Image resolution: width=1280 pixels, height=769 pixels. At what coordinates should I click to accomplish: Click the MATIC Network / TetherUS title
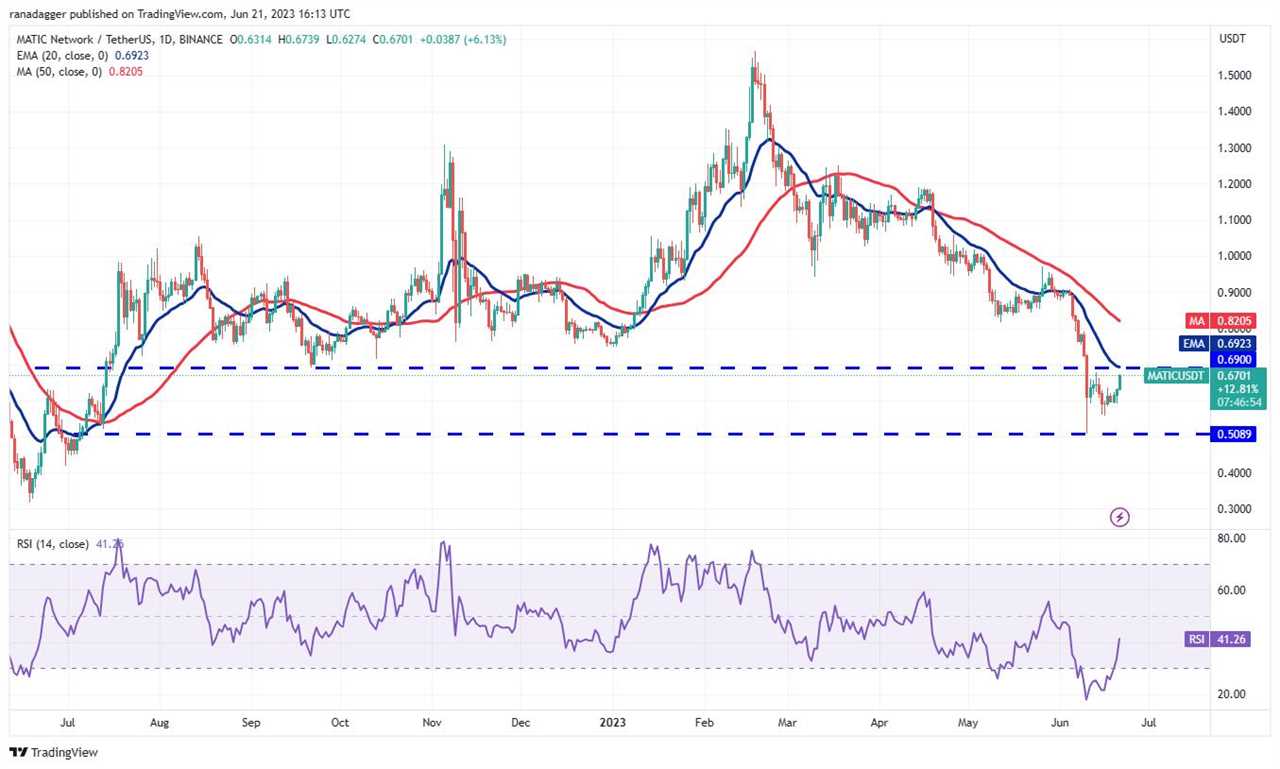pos(82,39)
